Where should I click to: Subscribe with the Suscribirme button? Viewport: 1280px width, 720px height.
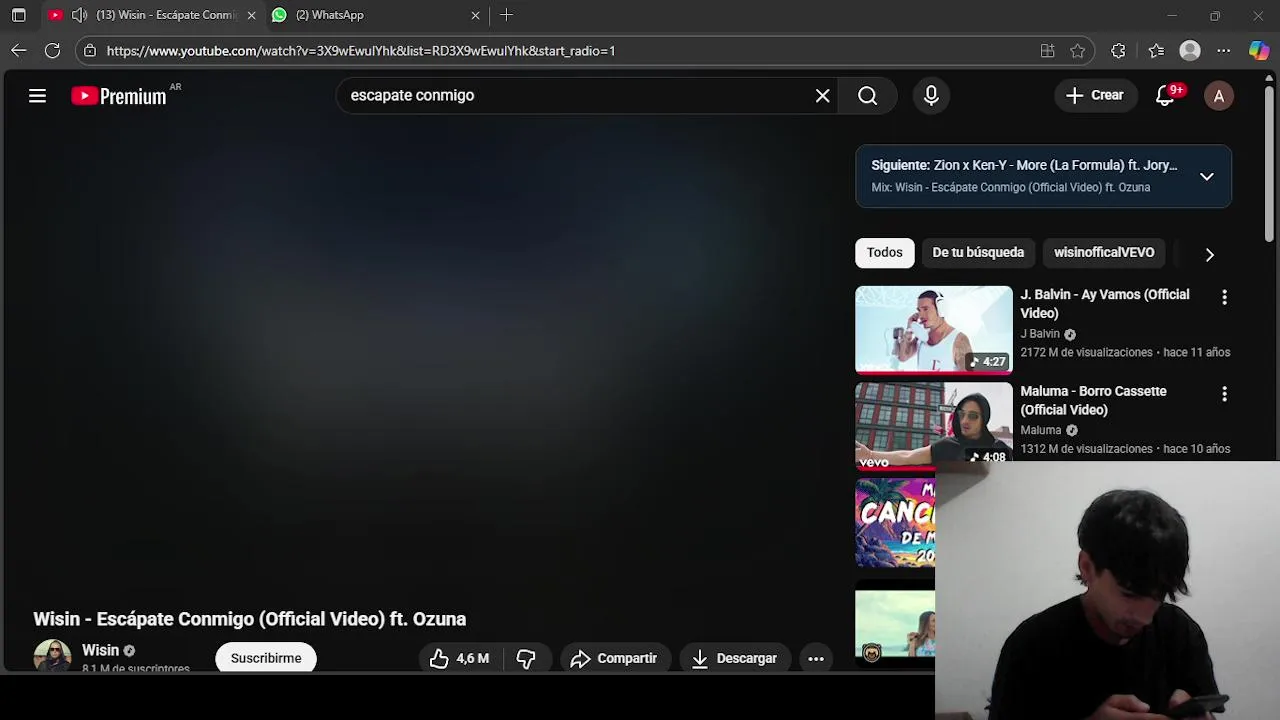[266, 658]
